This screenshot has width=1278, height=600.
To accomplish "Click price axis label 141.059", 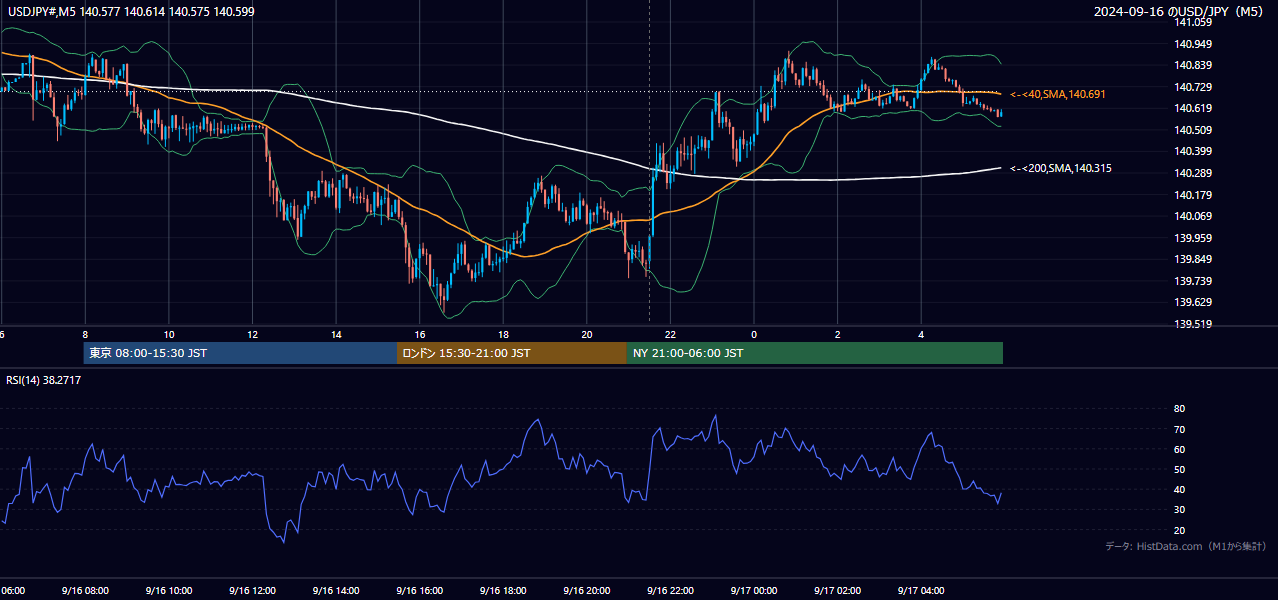I will pos(1192,22).
